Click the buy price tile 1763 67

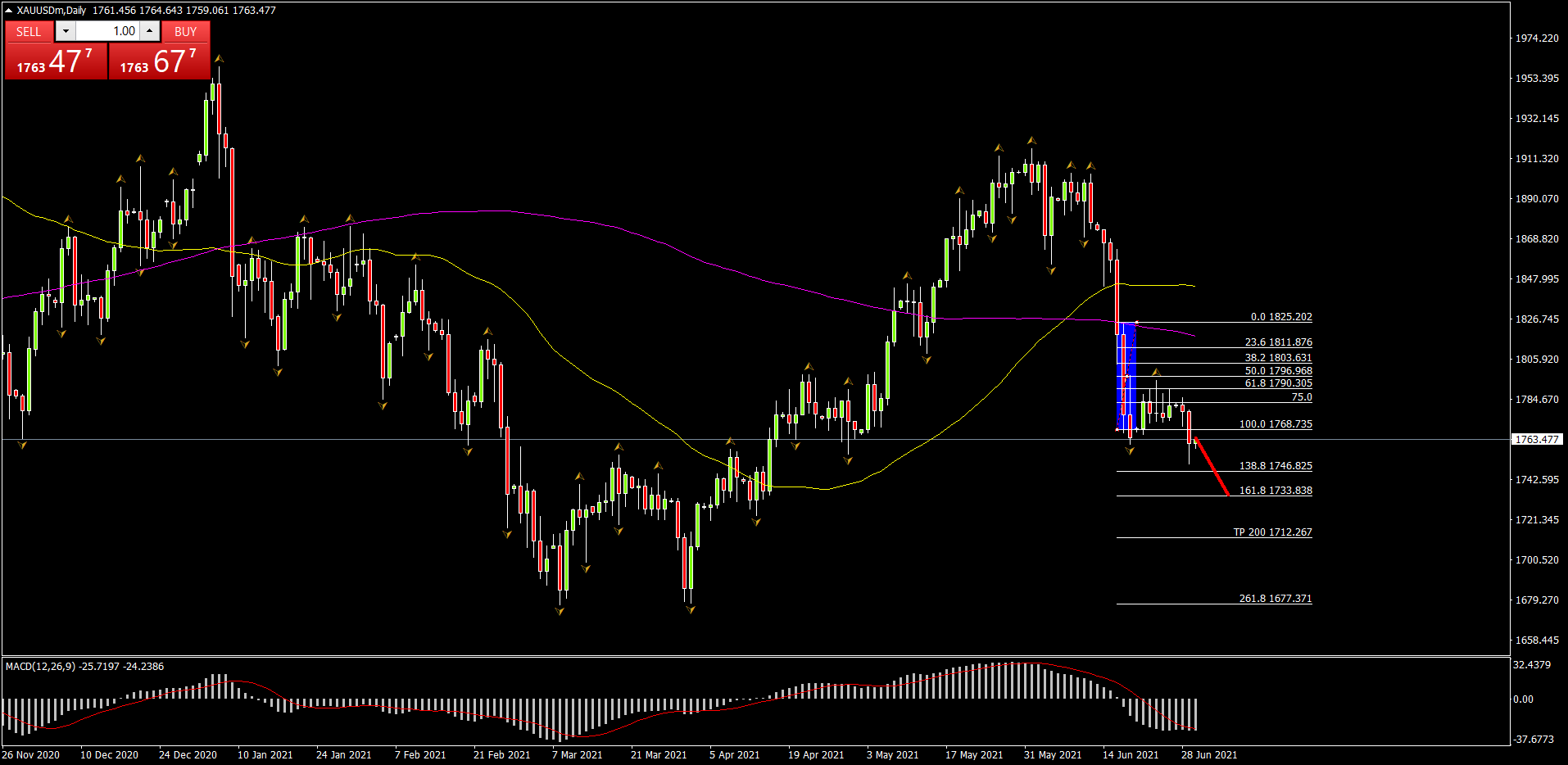pos(159,61)
